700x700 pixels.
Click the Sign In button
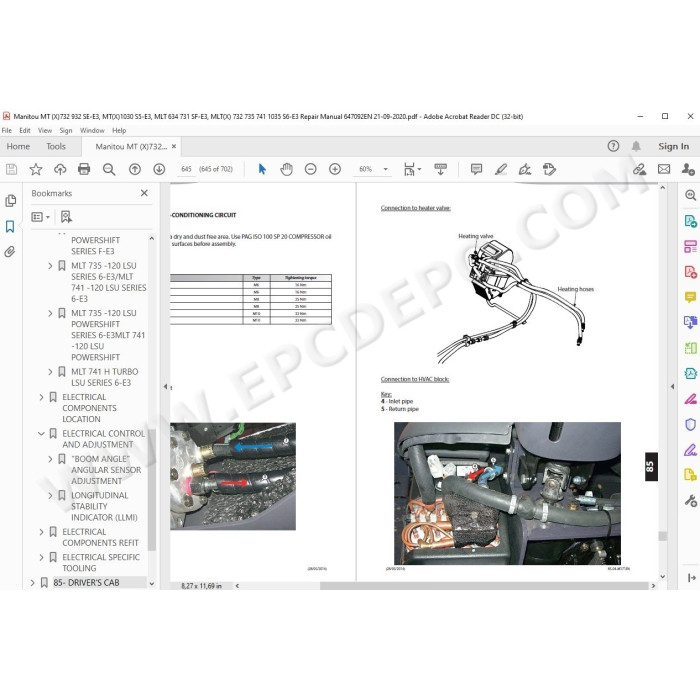tap(673, 146)
